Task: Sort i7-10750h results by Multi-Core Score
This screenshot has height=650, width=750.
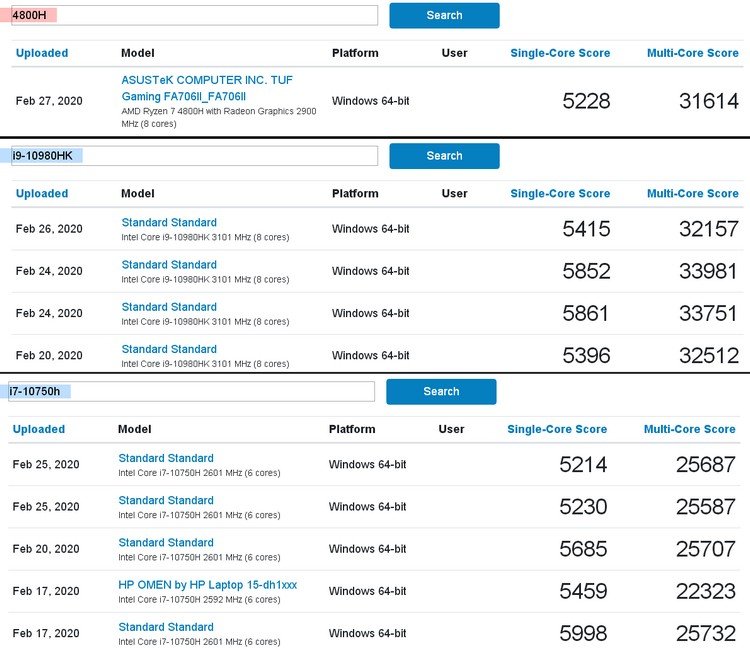Action: point(690,430)
